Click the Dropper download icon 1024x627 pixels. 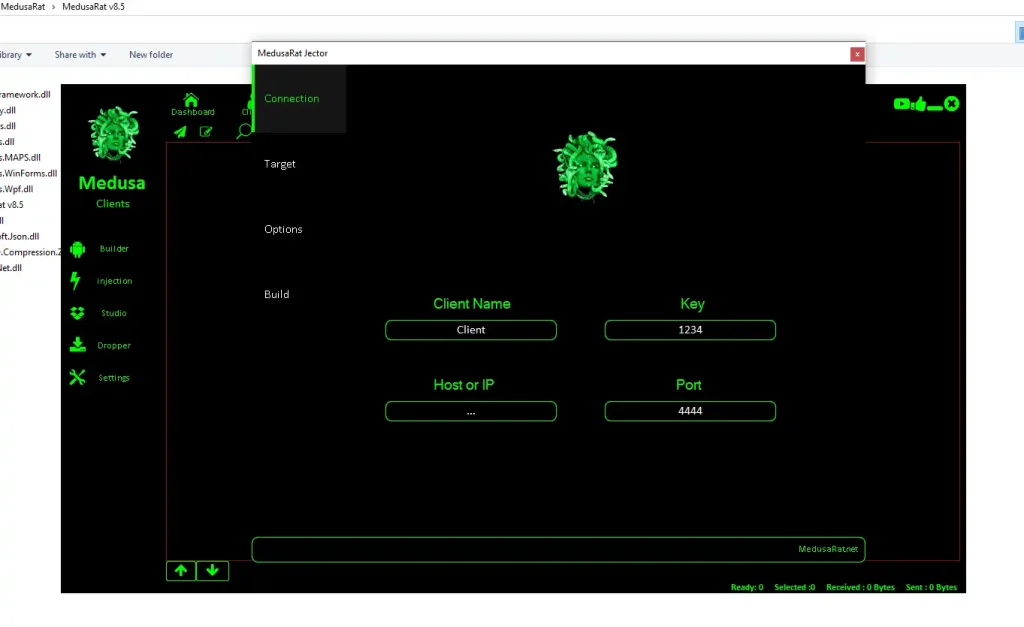78,345
